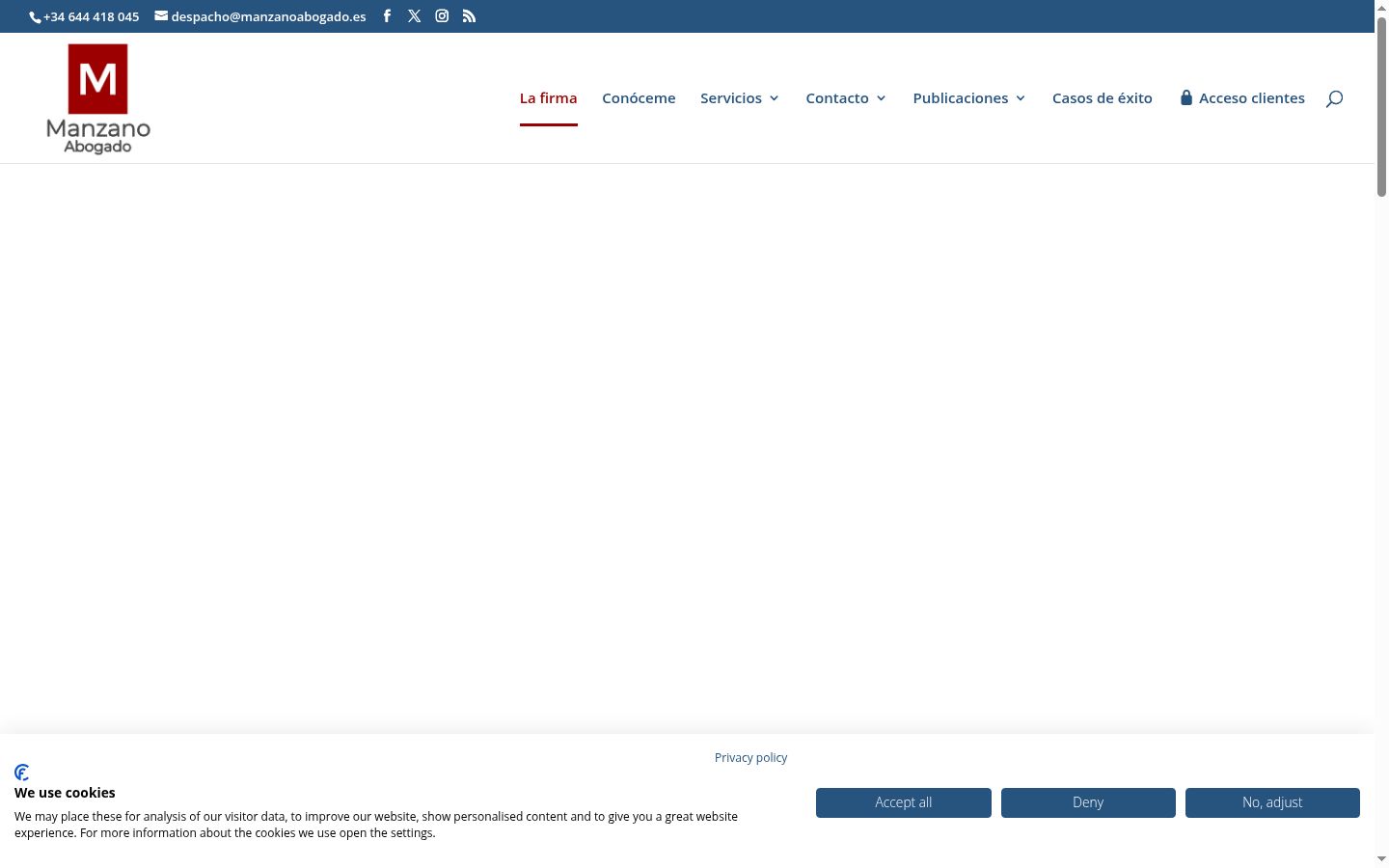Click the Deny cookies button

click(x=1088, y=802)
